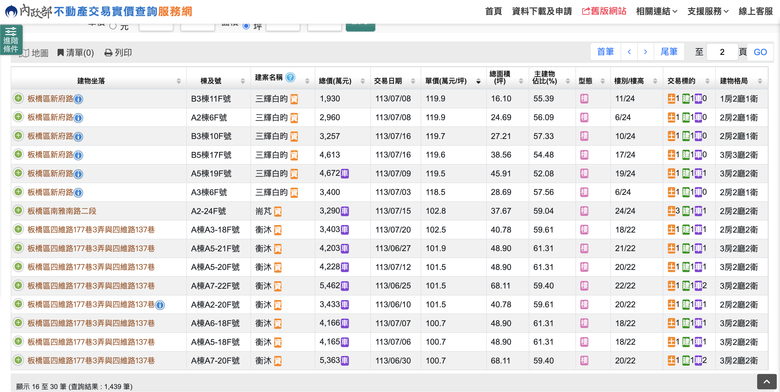
Task: Open the advanced conditions panel icon (進階條件)
Action: click(11, 40)
